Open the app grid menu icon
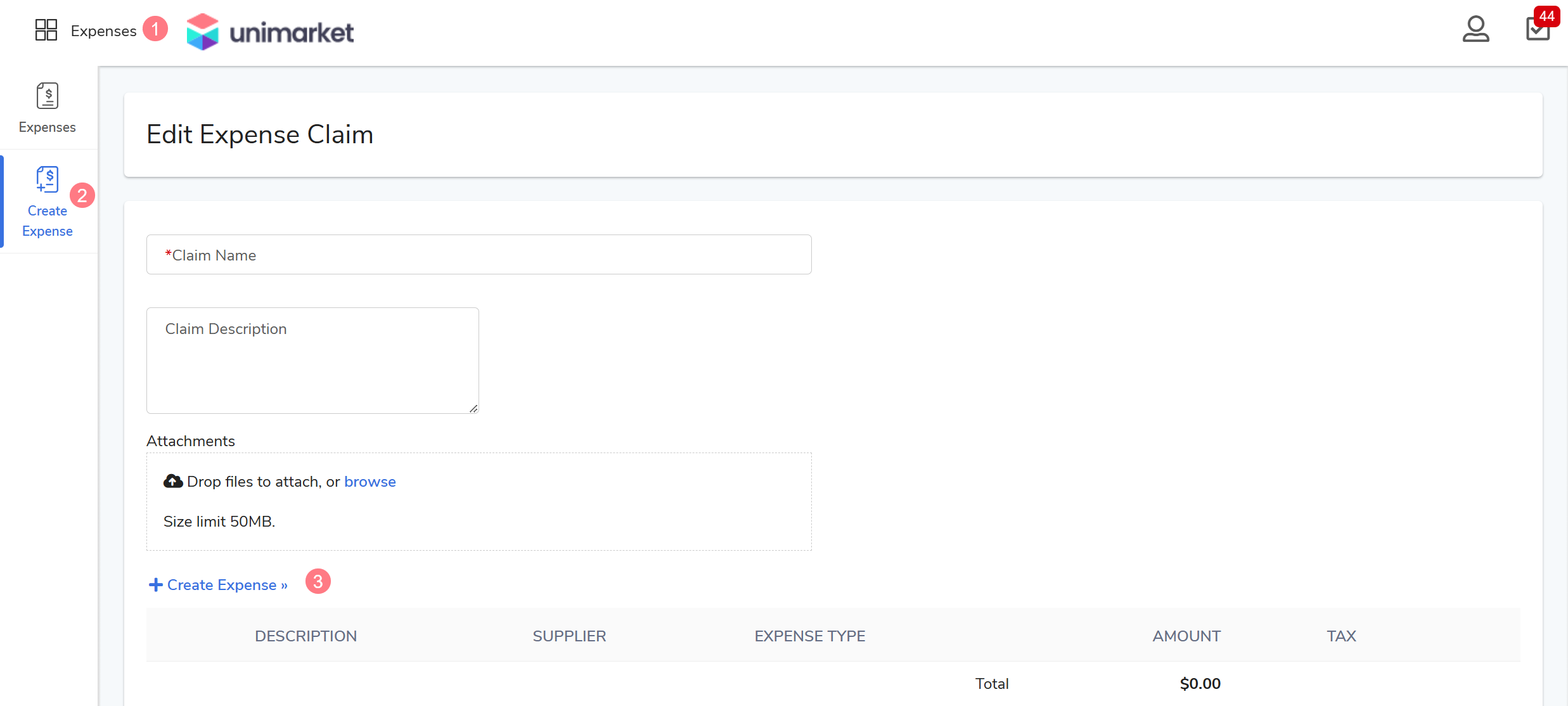This screenshot has width=1568, height=706. pyautogui.click(x=46, y=30)
